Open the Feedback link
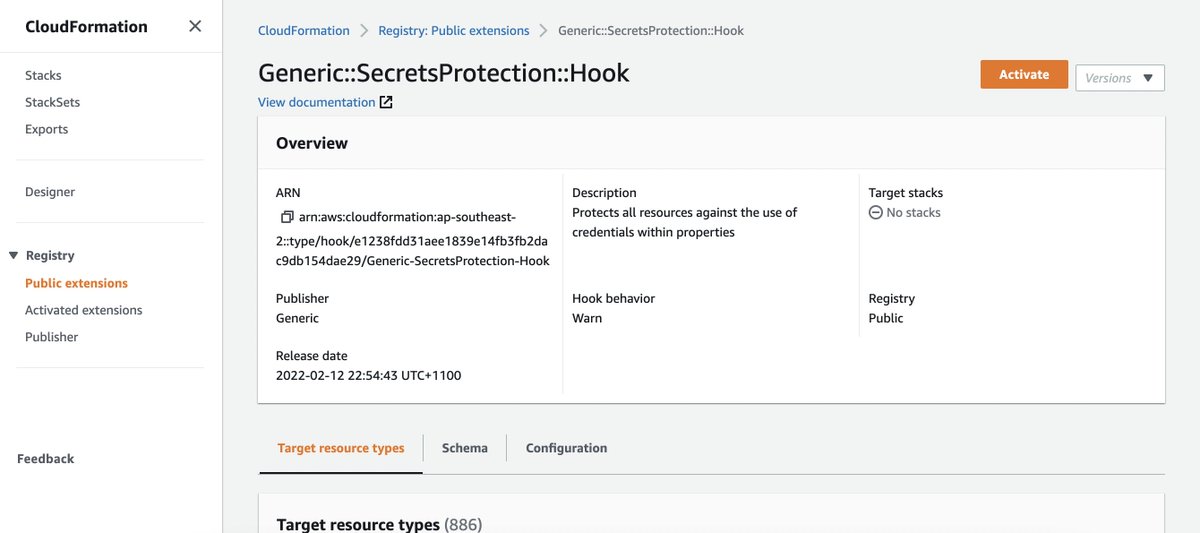1200x533 pixels. [x=46, y=459]
